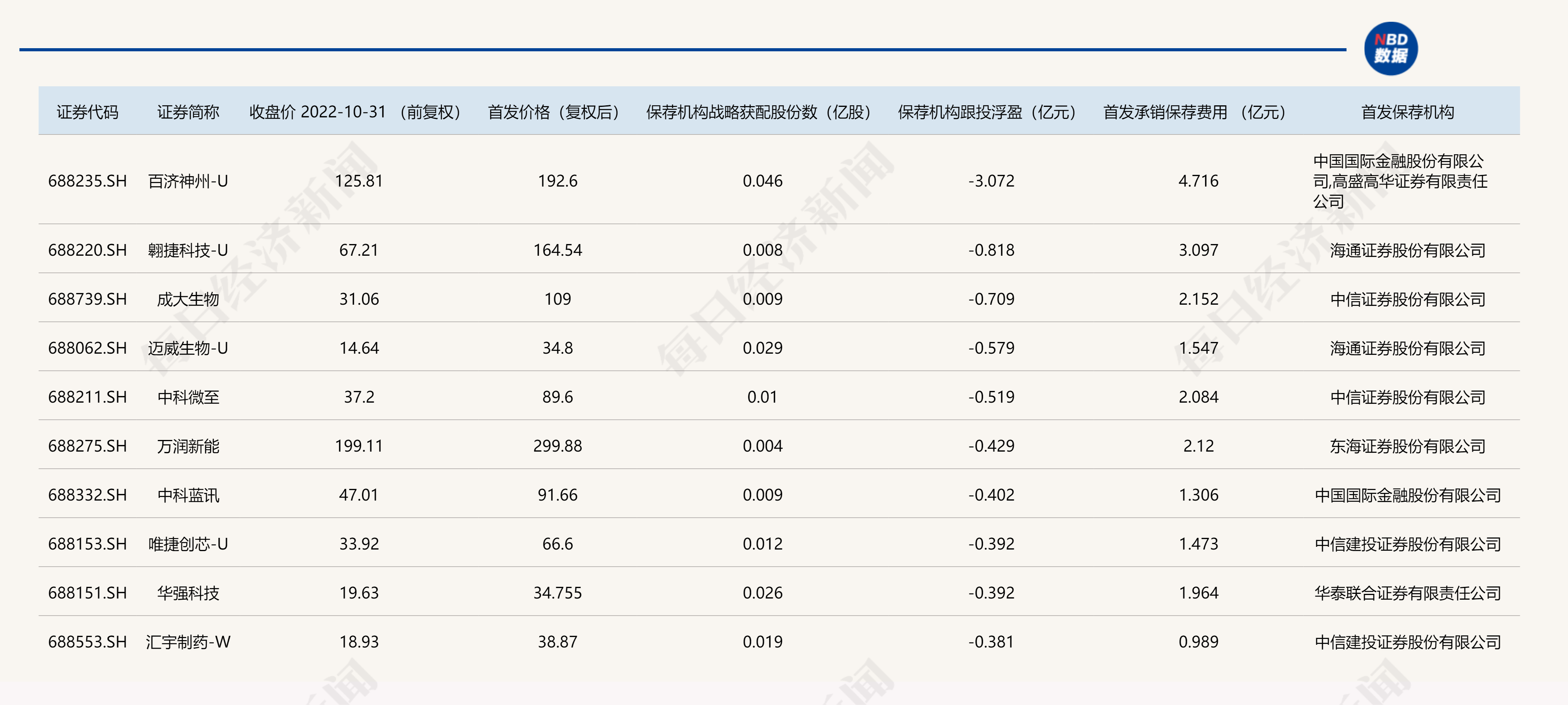Select stock code 688235.SH

point(87,181)
